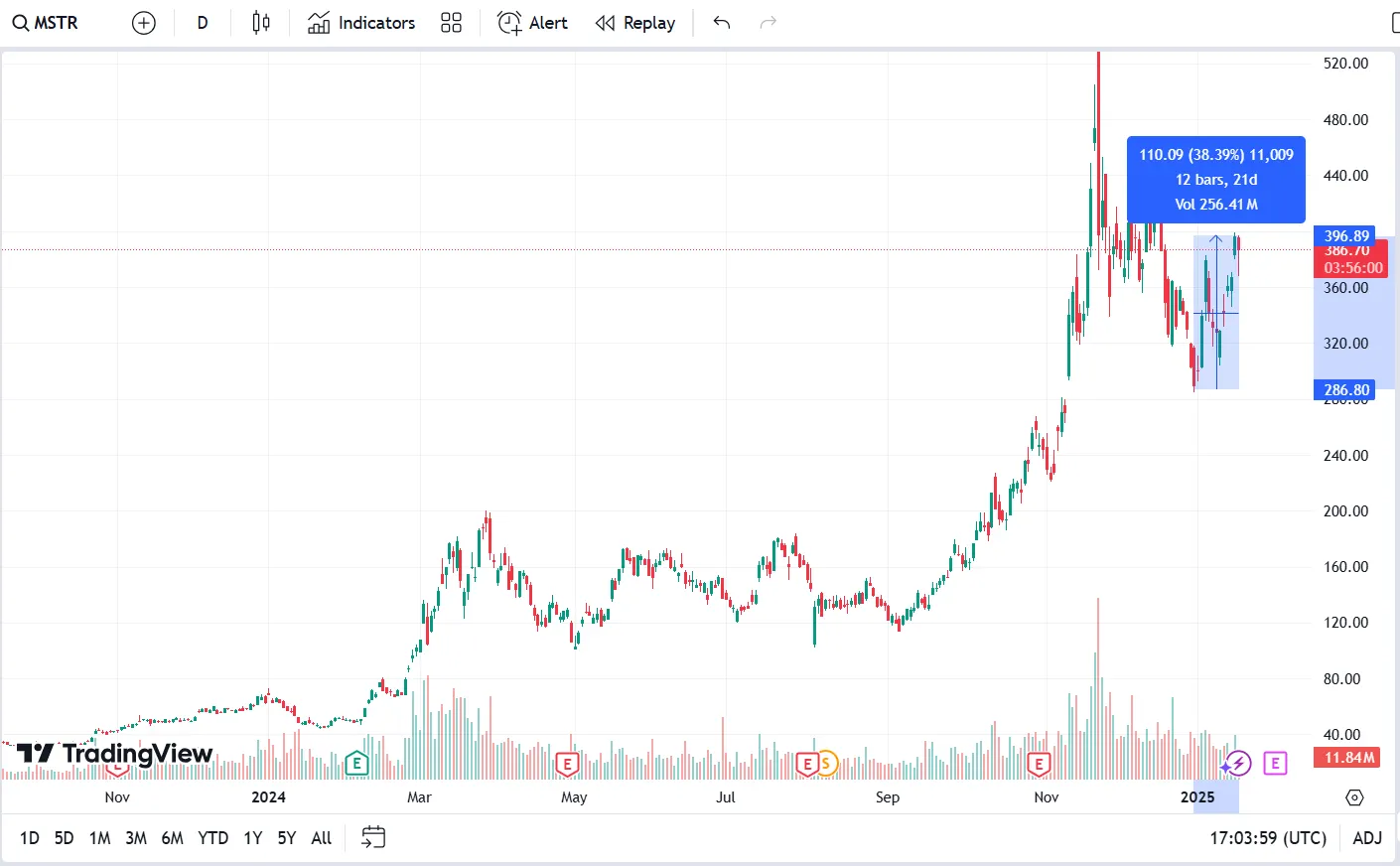Start bar Replay mode
Image resolution: width=1400 pixels, height=866 pixels.
pyautogui.click(x=635, y=23)
